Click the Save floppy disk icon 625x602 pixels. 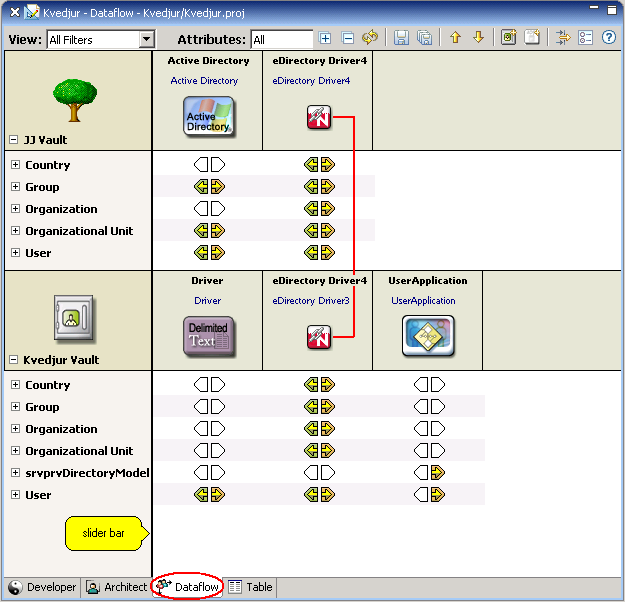coord(401,38)
